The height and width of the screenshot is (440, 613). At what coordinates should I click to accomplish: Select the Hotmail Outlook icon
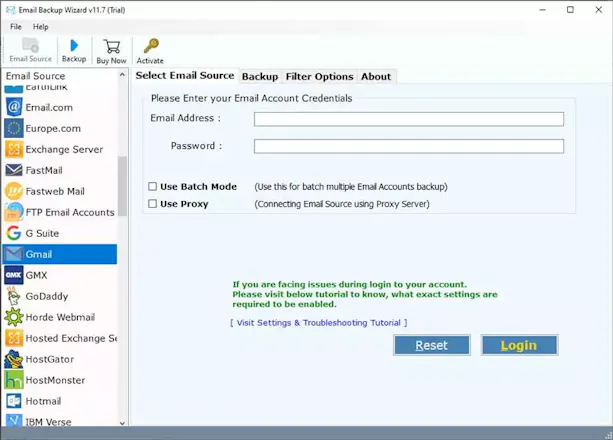(14, 401)
